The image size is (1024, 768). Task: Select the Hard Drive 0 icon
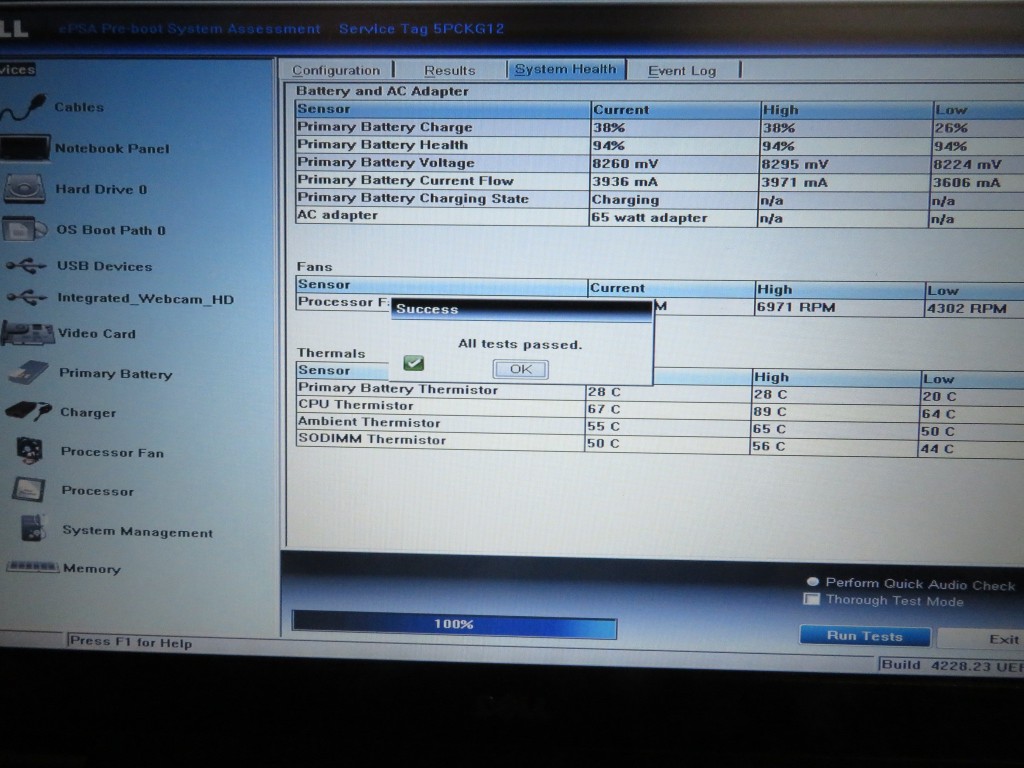pos(25,189)
